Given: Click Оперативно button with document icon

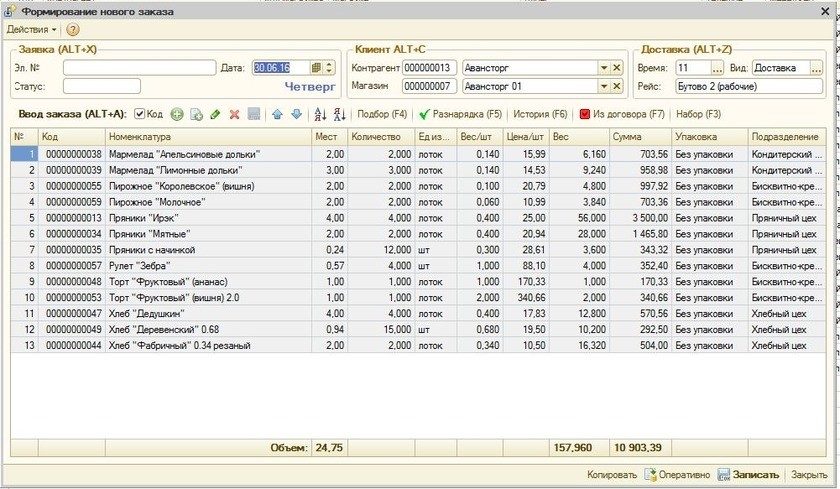Looking at the screenshot, I should pyautogui.click(x=677, y=475).
